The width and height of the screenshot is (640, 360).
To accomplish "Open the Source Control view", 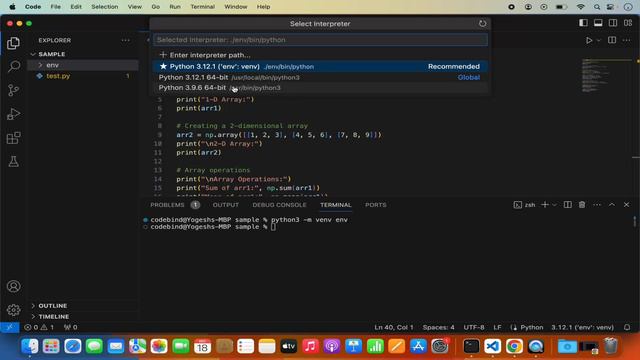I will (13, 90).
